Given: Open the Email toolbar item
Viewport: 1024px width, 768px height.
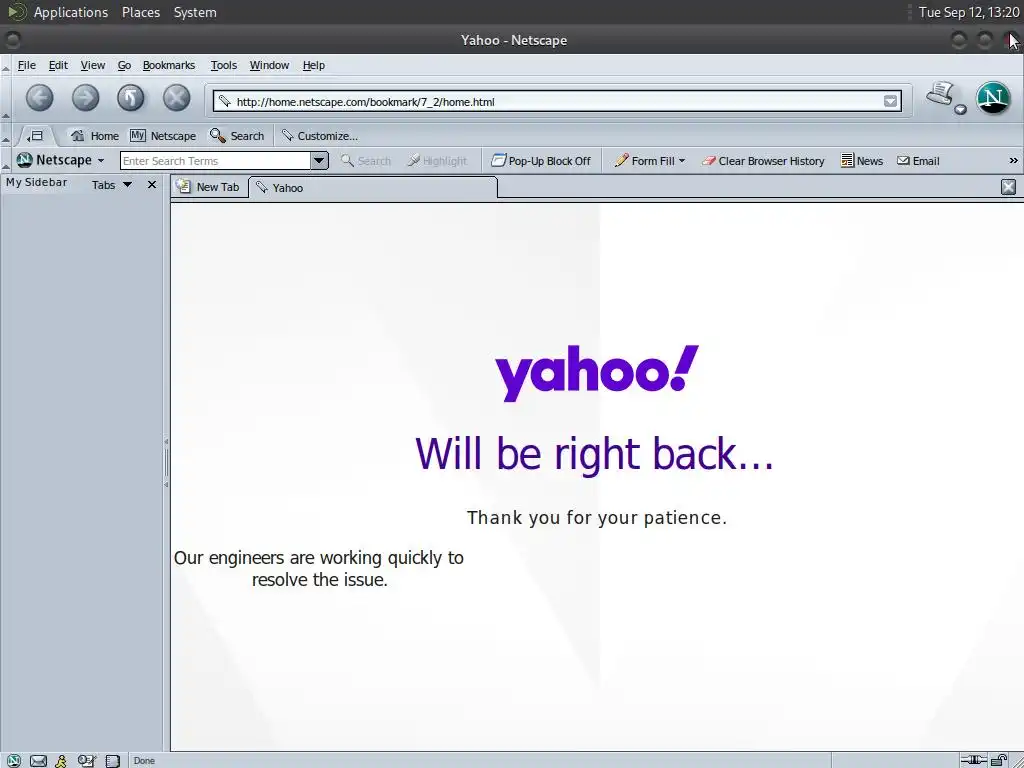Looking at the screenshot, I should (918, 161).
